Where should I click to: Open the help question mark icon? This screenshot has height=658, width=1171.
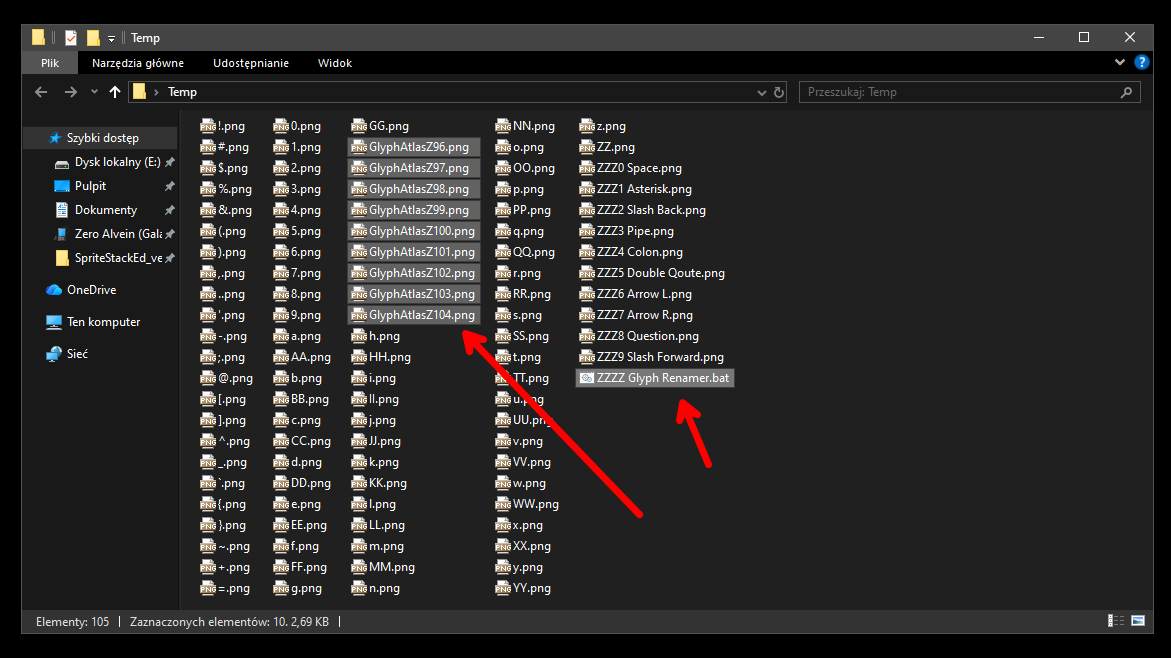pos(1141,63)
